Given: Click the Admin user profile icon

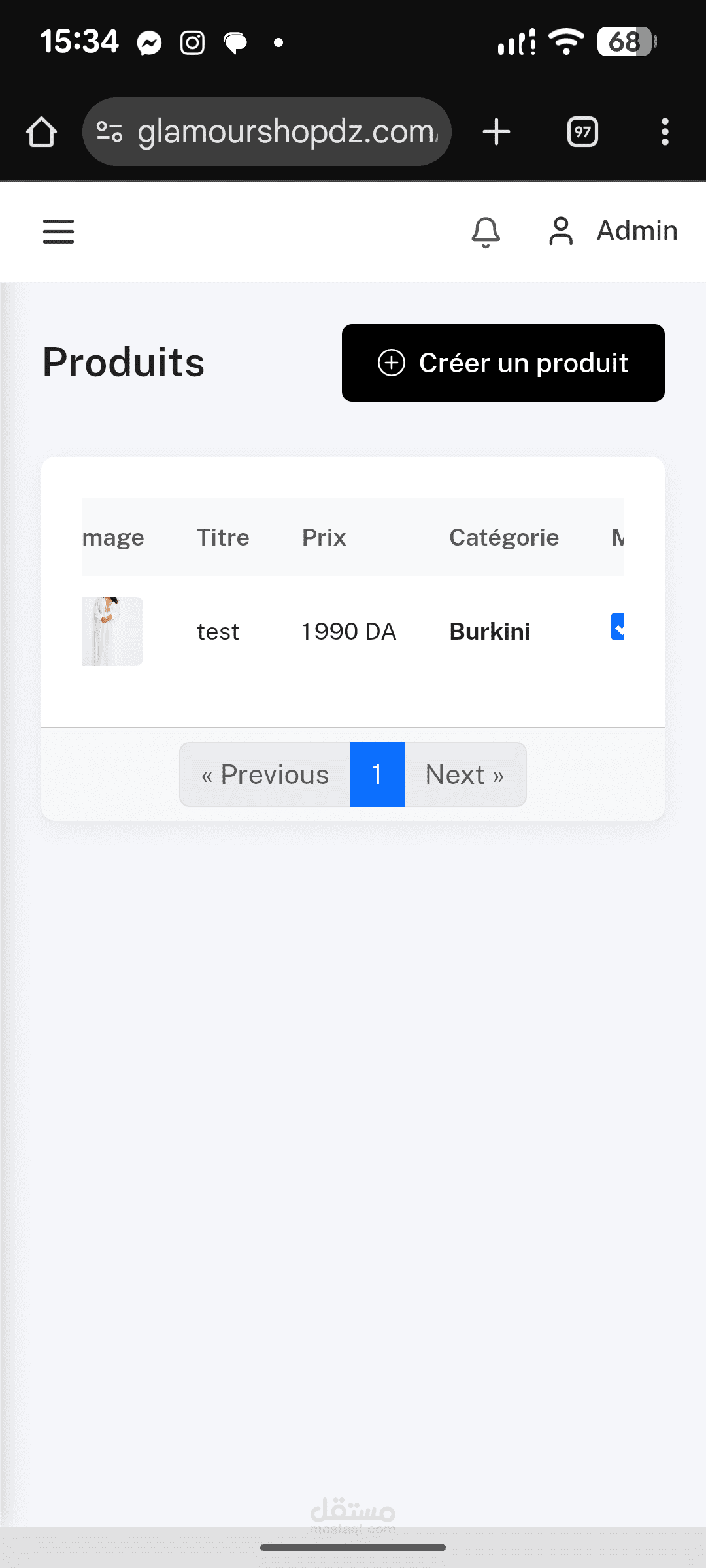Looking at the screenshot, I should point(561,231).
